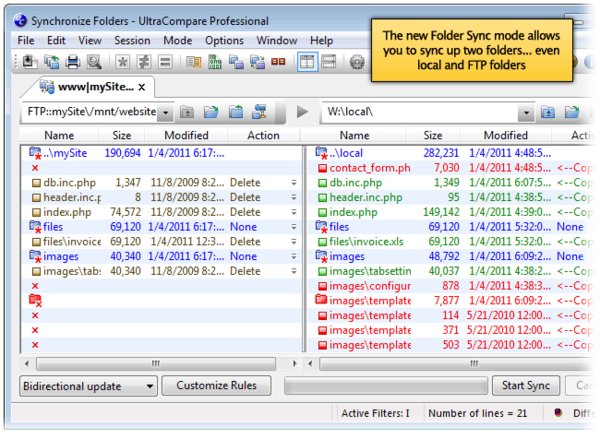Expand the W:\local\ path dropdown

click(525, 112)
